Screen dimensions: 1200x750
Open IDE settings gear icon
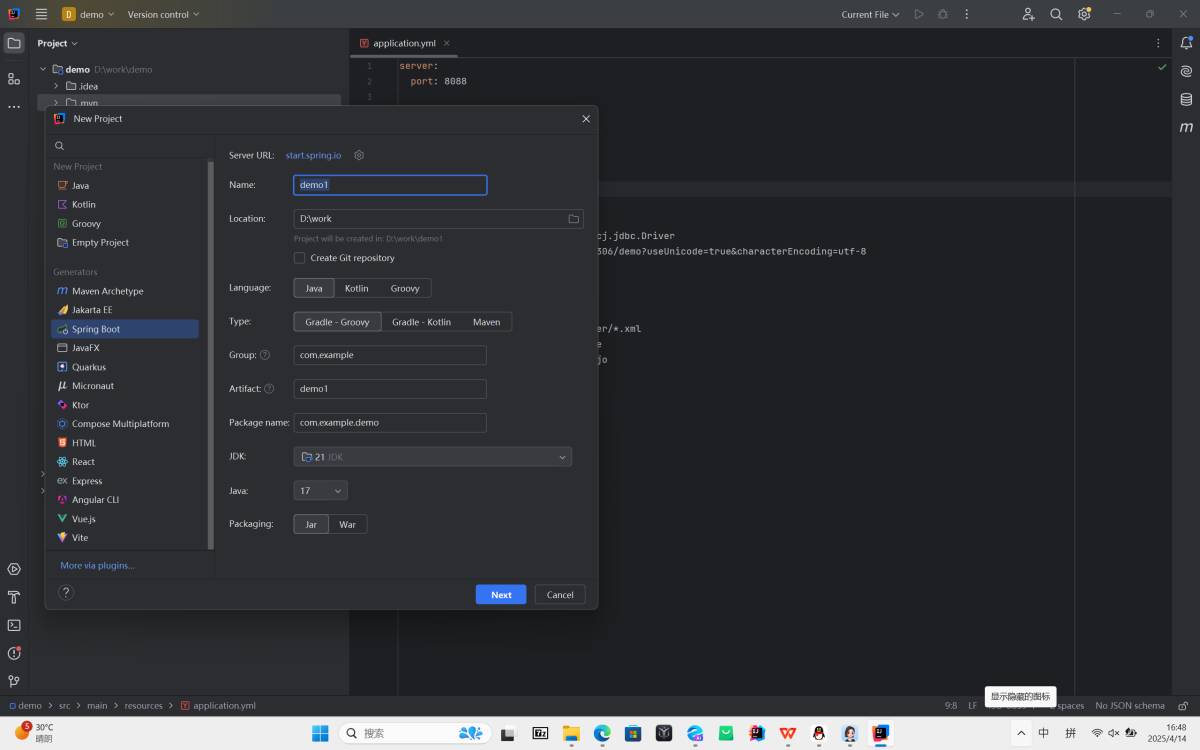click(1084, 14)
